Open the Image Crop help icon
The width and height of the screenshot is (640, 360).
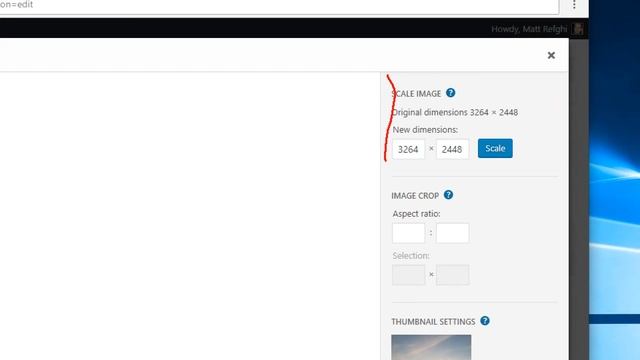pos(448,195)
